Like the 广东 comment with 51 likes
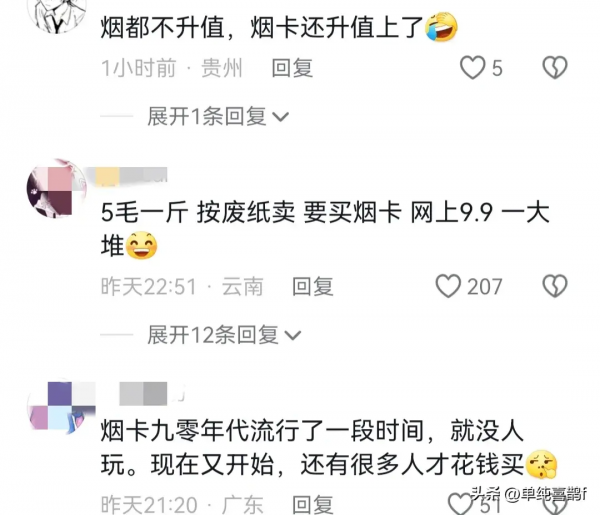The width and height of the screenshot is (600, 515). coord(460,504)
